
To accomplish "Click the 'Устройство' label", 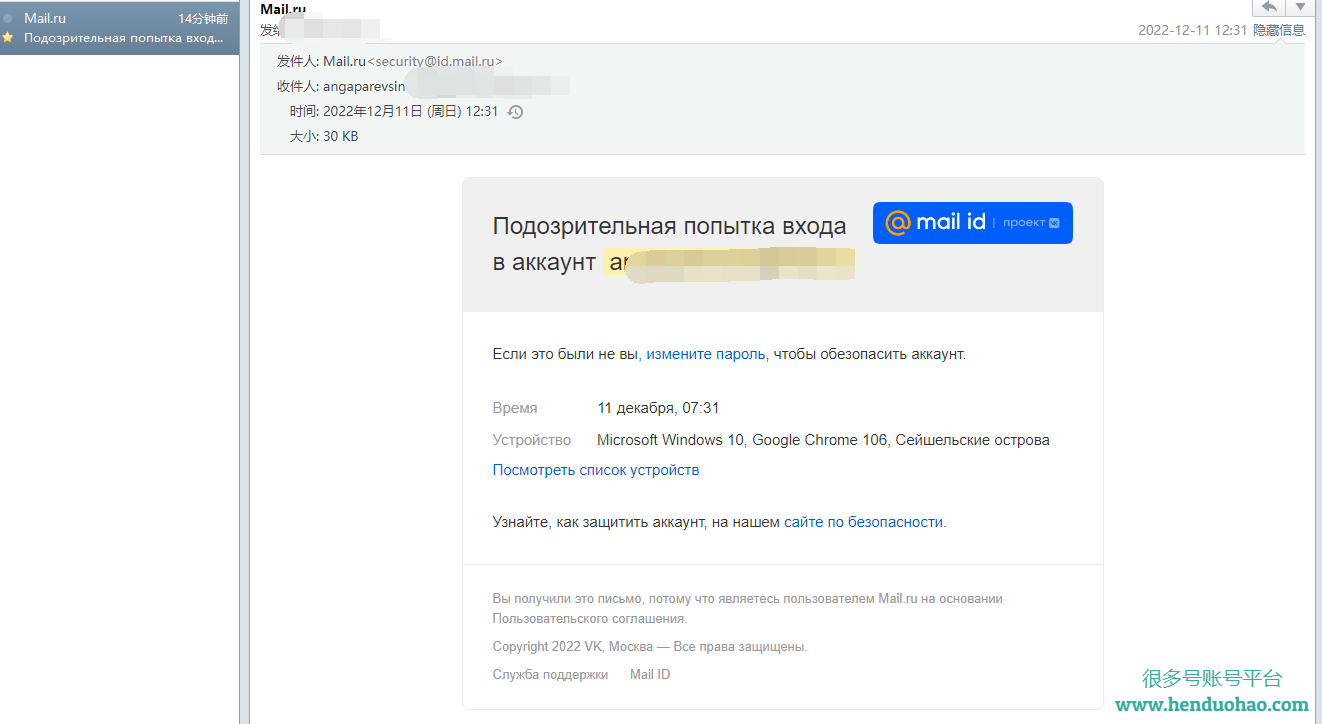I will [x=532, y=440].
